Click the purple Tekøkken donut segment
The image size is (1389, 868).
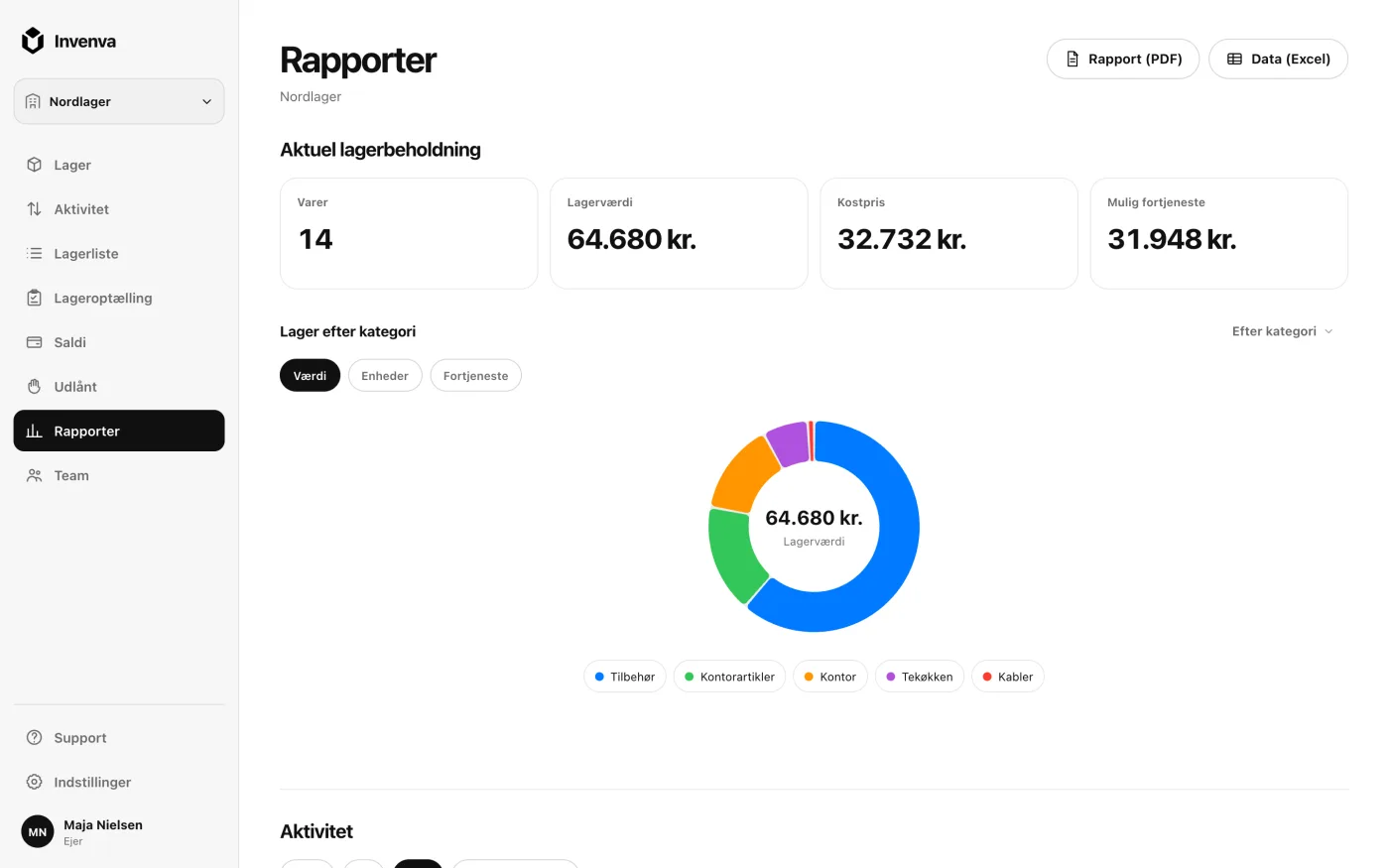pos(789,442)
